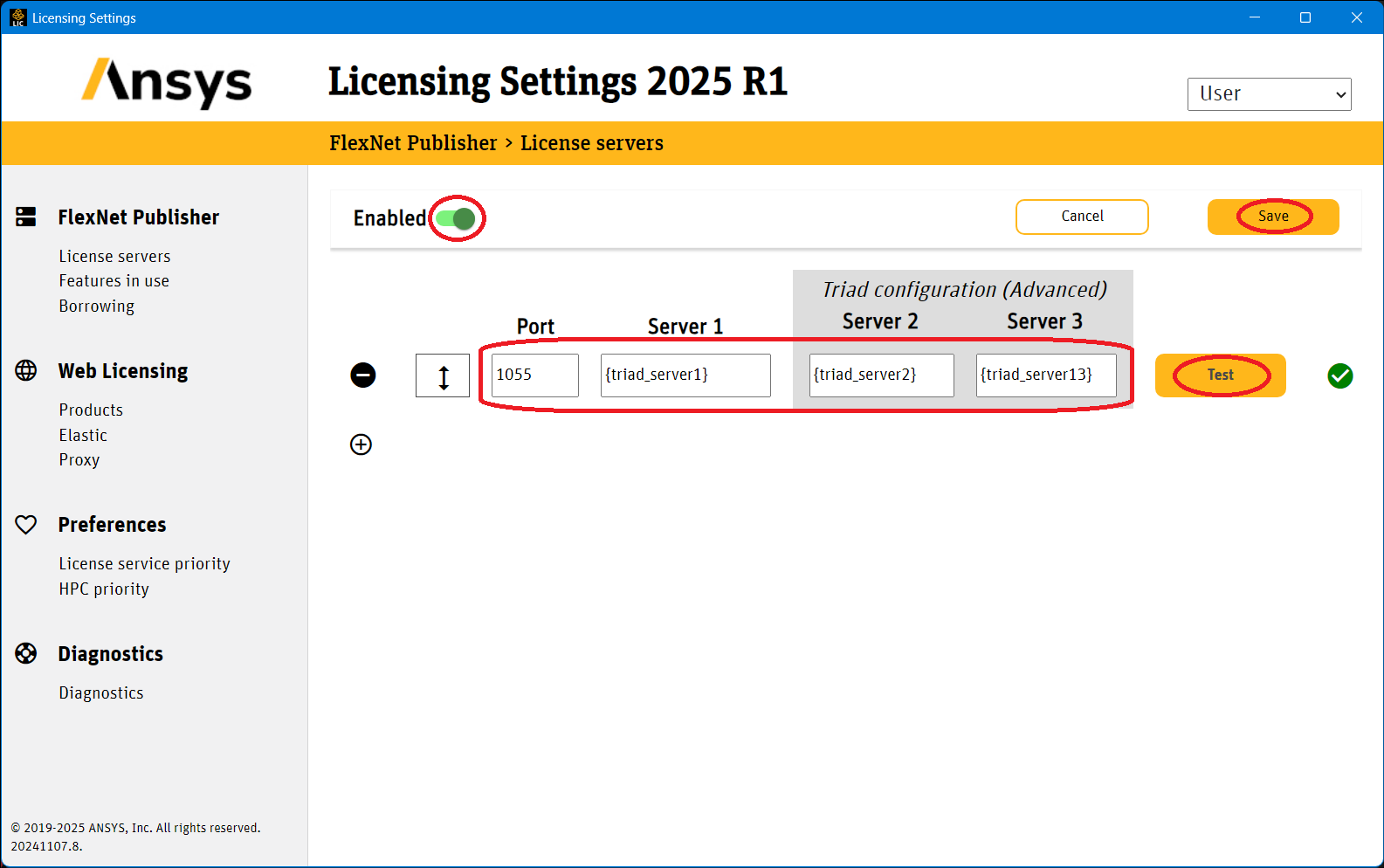Click the Licensing Settings 2025 R1 heading
This screenshot has width=1384, height=868.
point(557,82)
